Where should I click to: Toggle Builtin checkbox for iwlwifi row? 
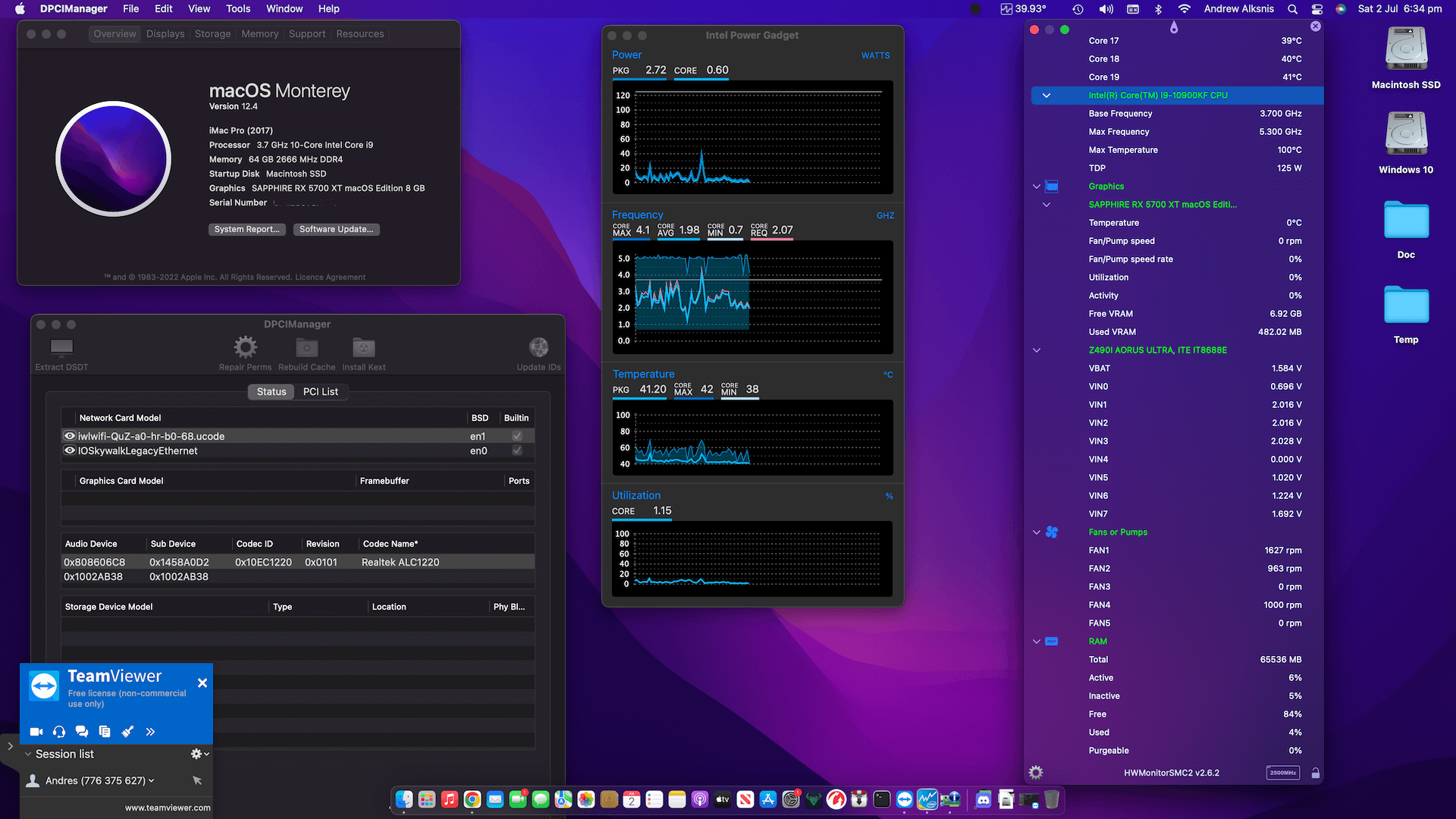517,436
